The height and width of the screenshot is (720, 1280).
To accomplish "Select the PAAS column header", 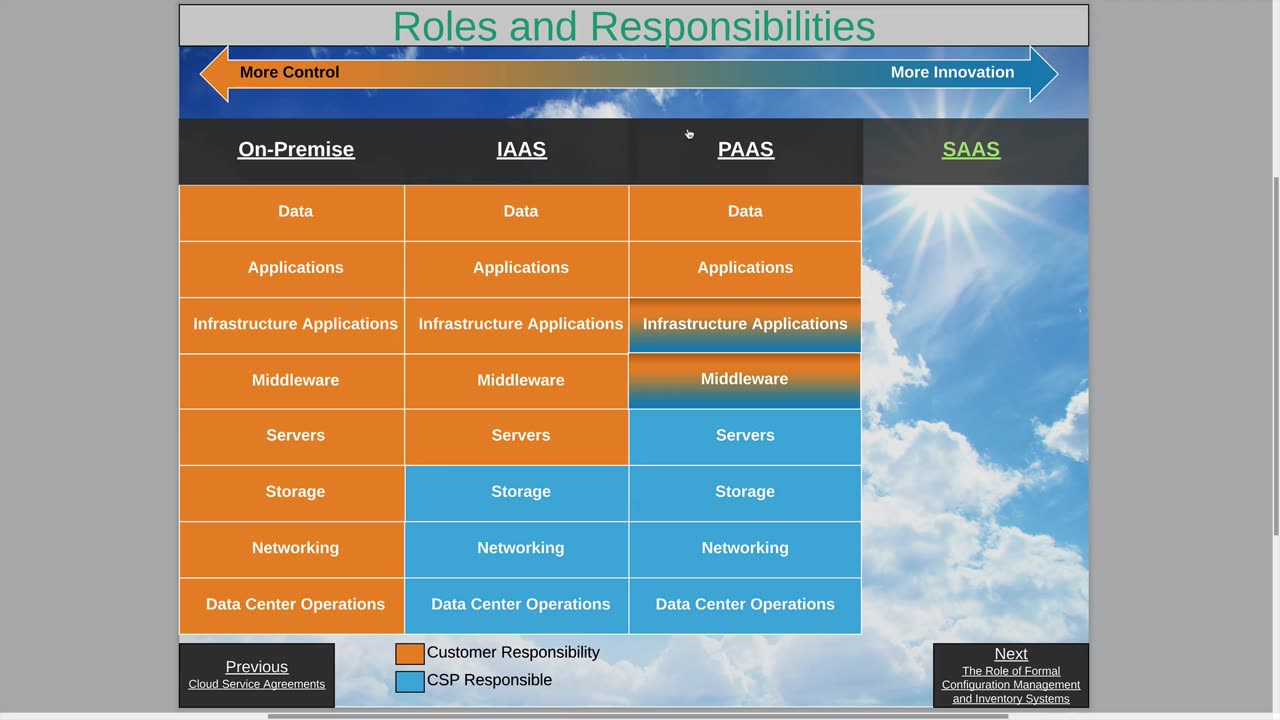I will tap(746, 149).
